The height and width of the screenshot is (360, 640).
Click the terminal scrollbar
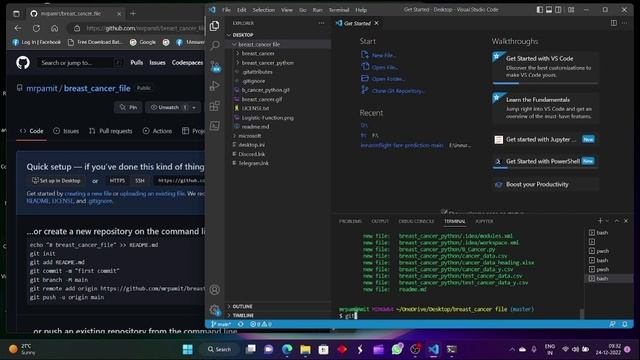(582, 313)
